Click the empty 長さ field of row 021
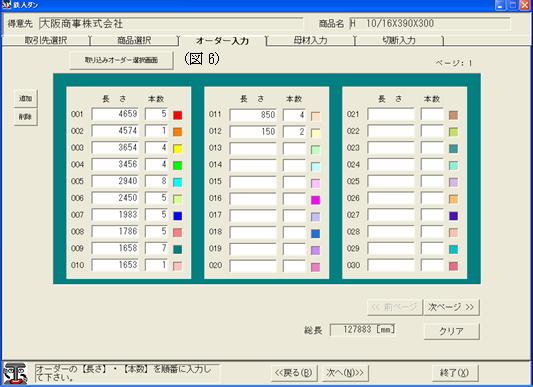This screenshot has width=533, height=387. [x=391, y=114]
